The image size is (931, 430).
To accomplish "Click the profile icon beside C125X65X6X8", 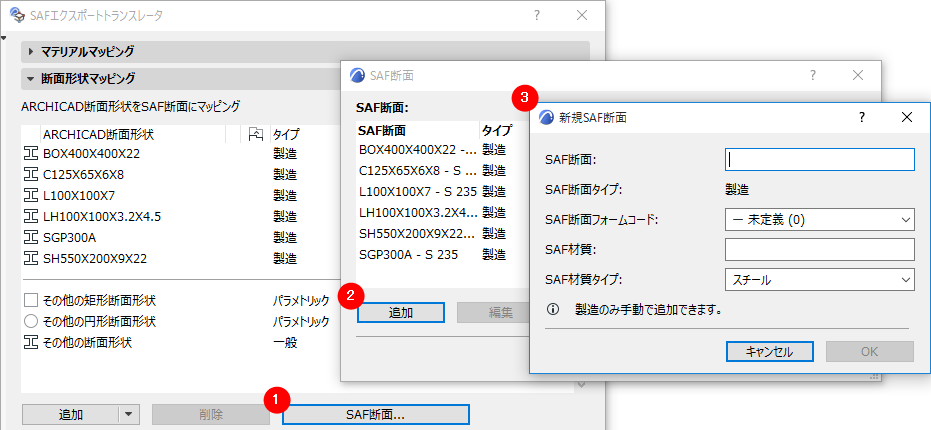I will [30, 175].
